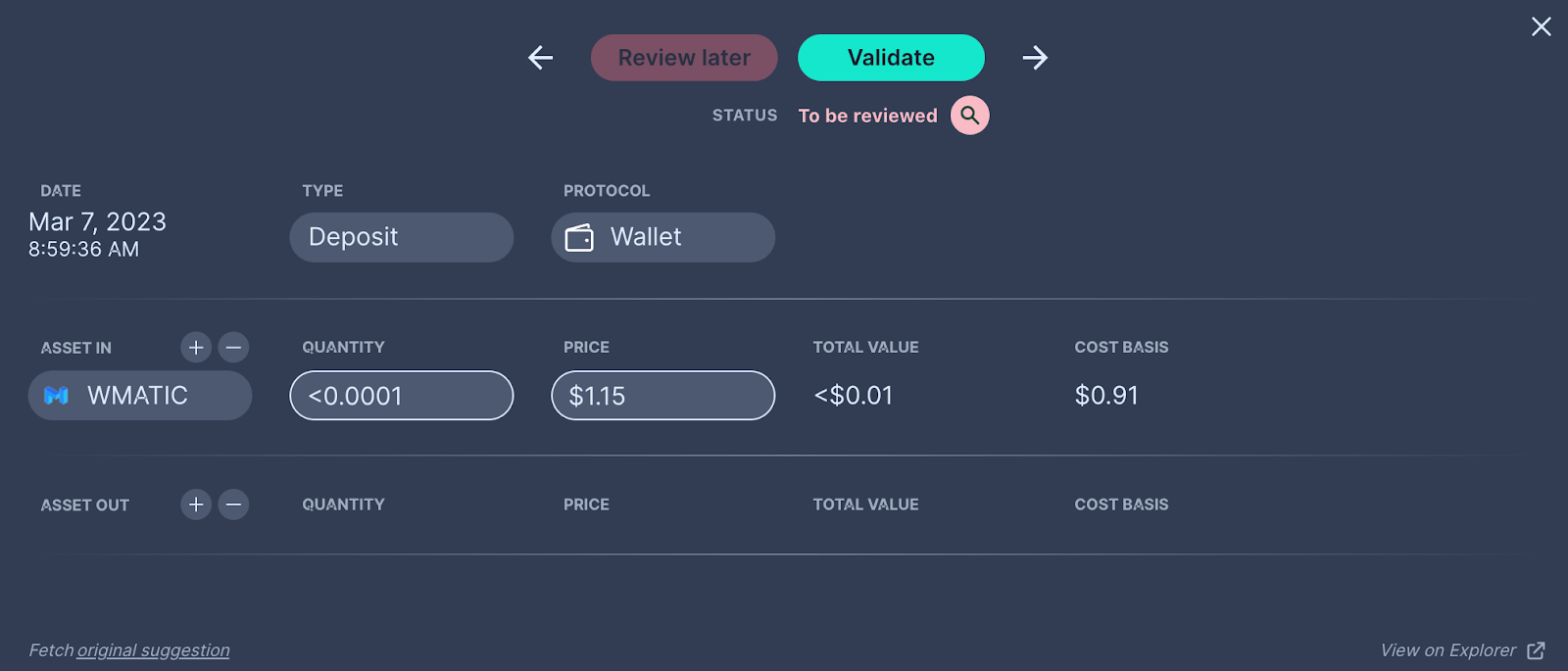
Task: Click the price field showing $1.15
Action: pyautogui.click(x=663, y=396)
